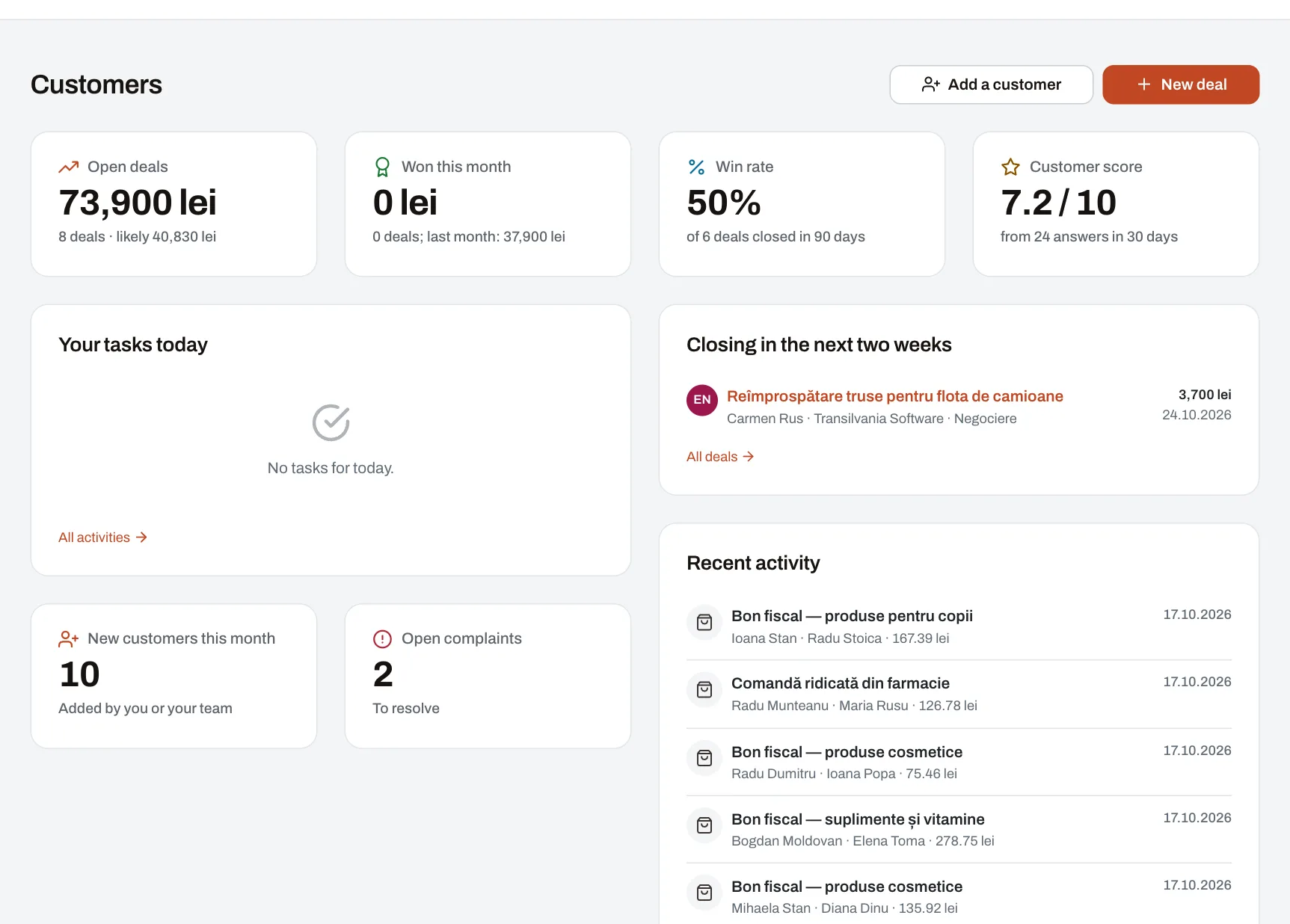Click the 7.2 / 10 customer score

[x=1058, y=203]
